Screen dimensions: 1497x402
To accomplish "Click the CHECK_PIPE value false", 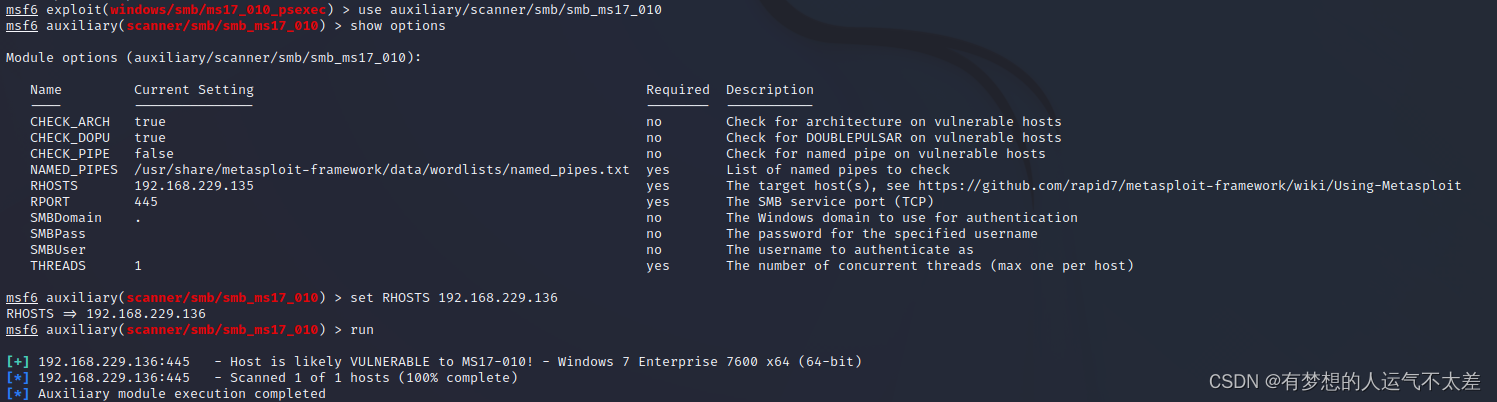I will tap(154, 154).
